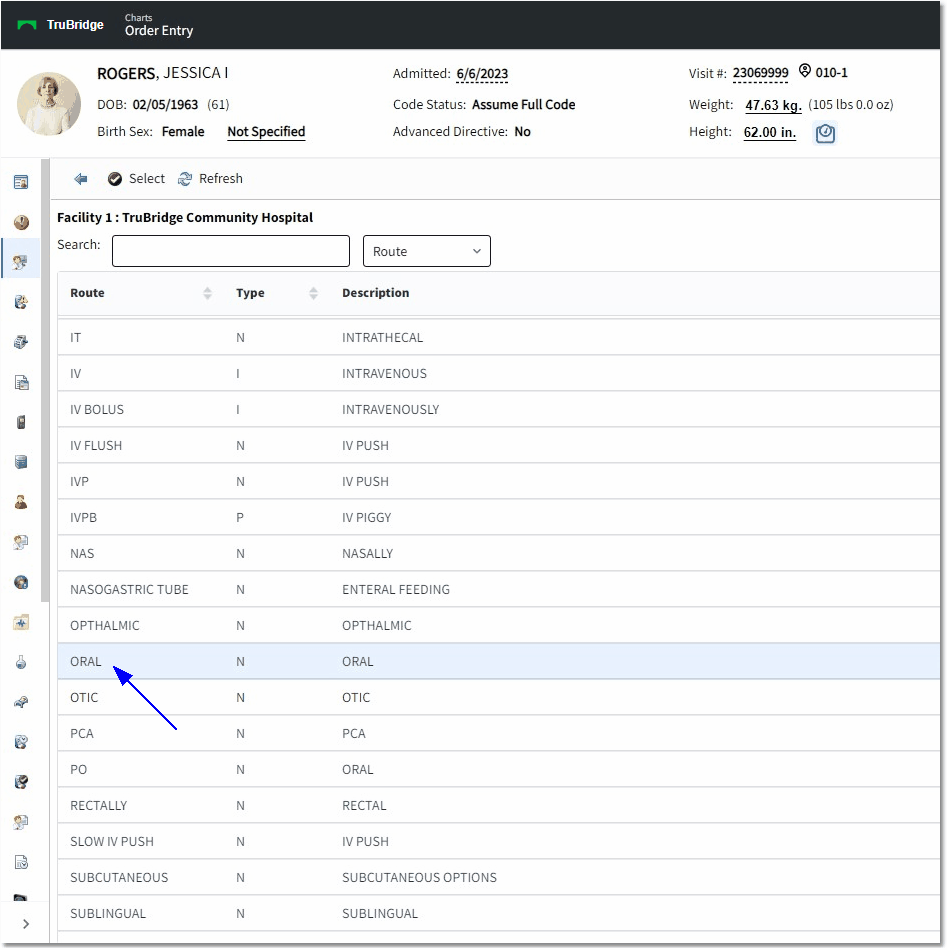Screen dimensions: 947x950
Task: Open the warning-triangle sidebar icon
Action: 21,302
